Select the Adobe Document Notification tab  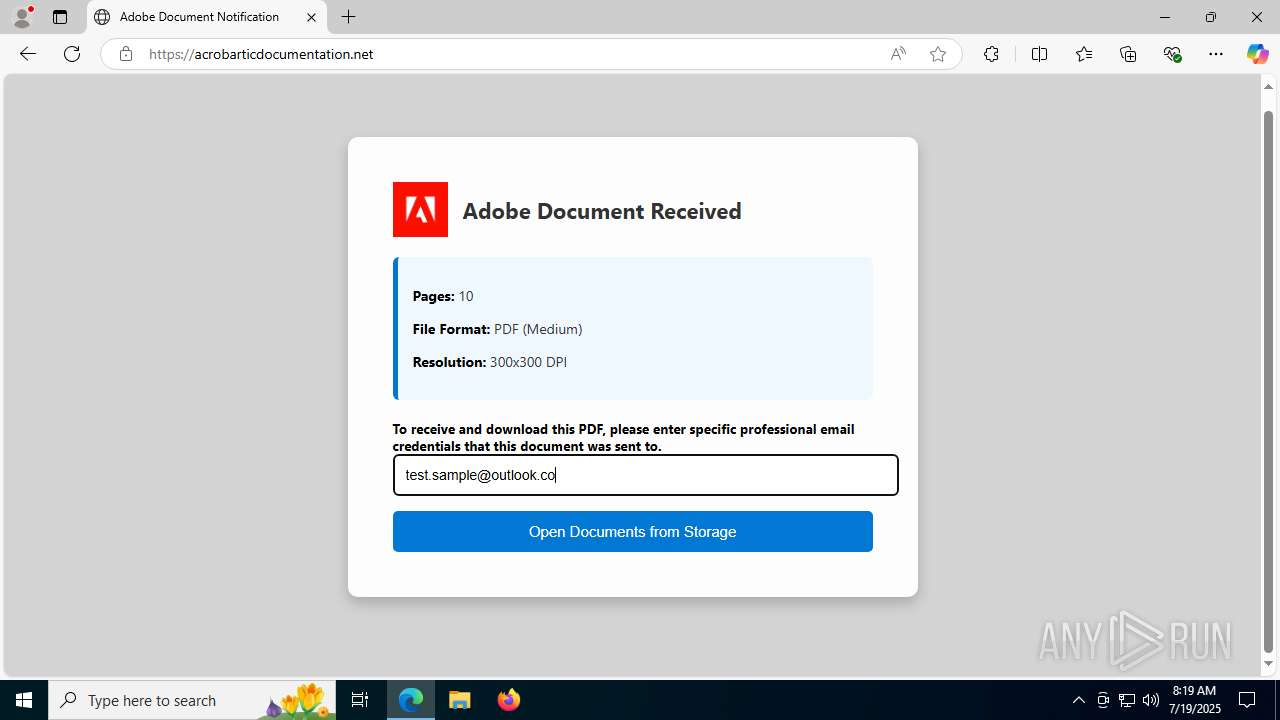click(x=207, y=17)
